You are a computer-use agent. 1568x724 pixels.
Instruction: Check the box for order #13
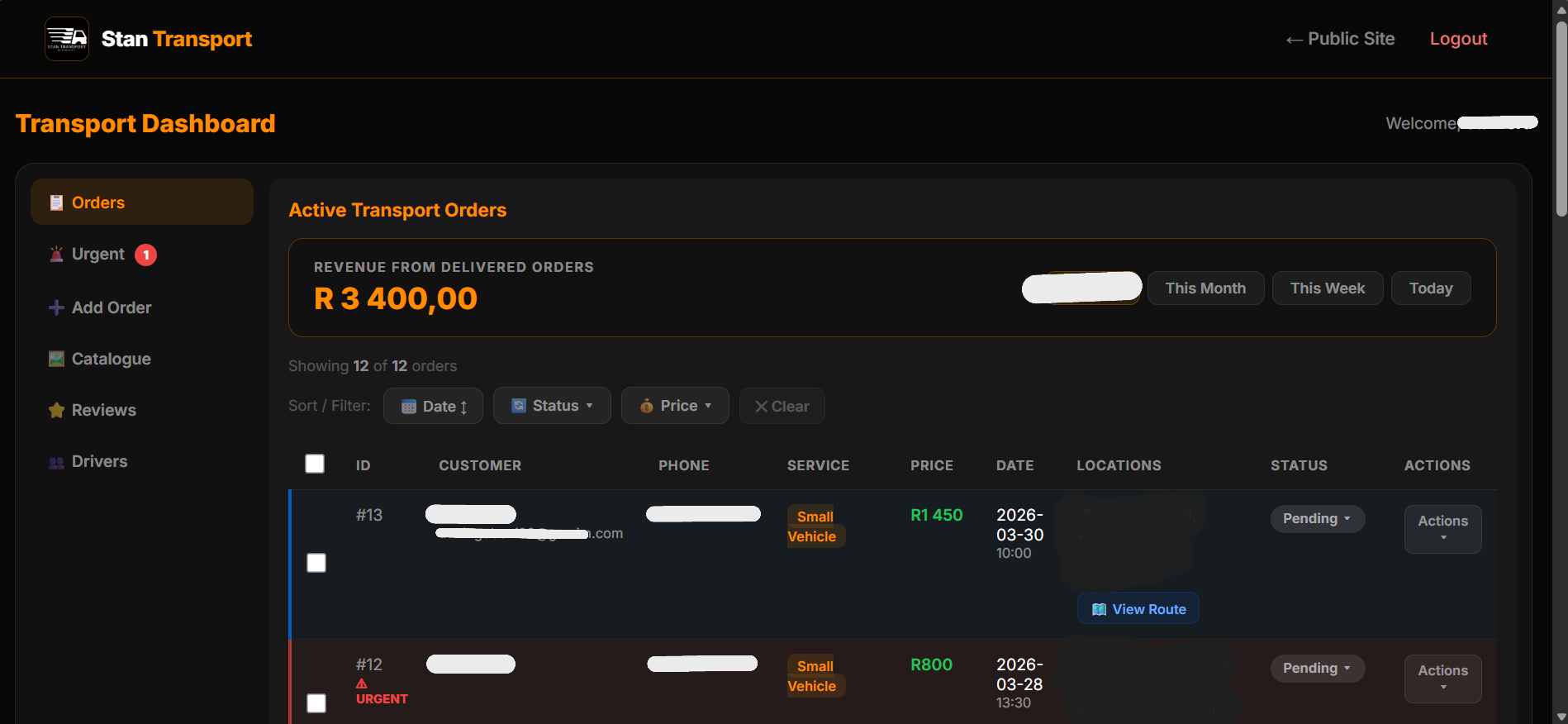[316, 563]
